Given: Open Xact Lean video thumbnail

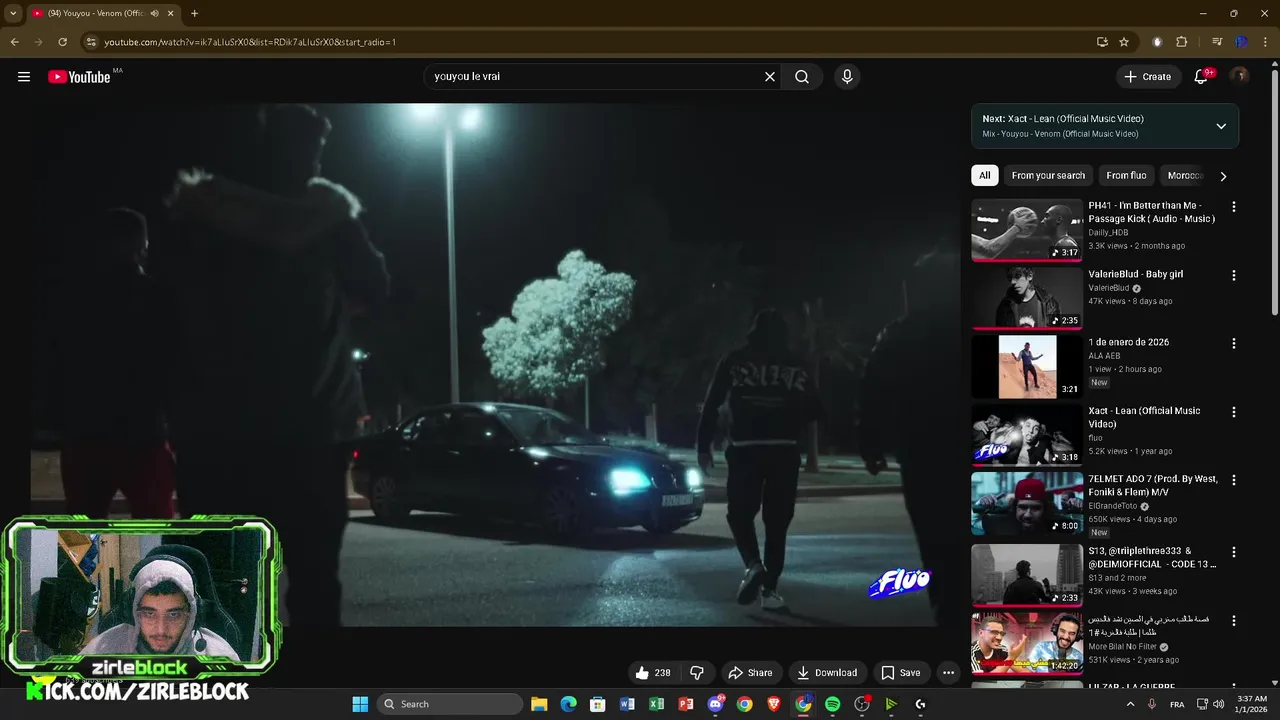Looking at the screenshot, I should (1027, 435).
